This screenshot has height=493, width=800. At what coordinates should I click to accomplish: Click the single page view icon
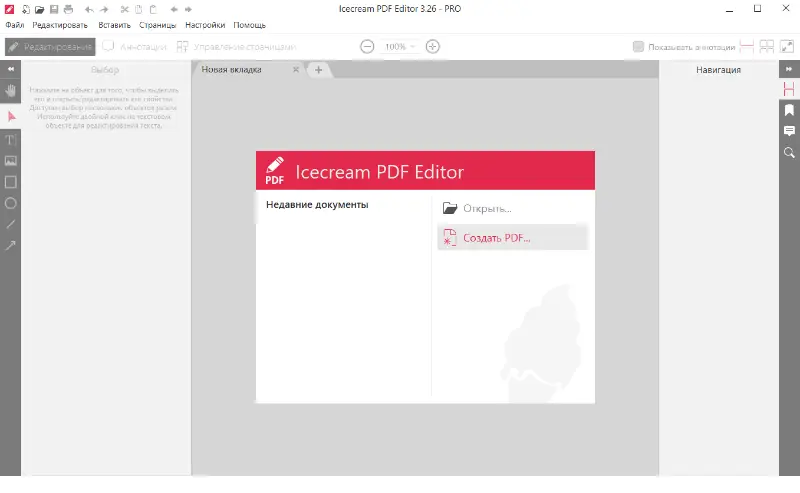click(x=746, y=46)
